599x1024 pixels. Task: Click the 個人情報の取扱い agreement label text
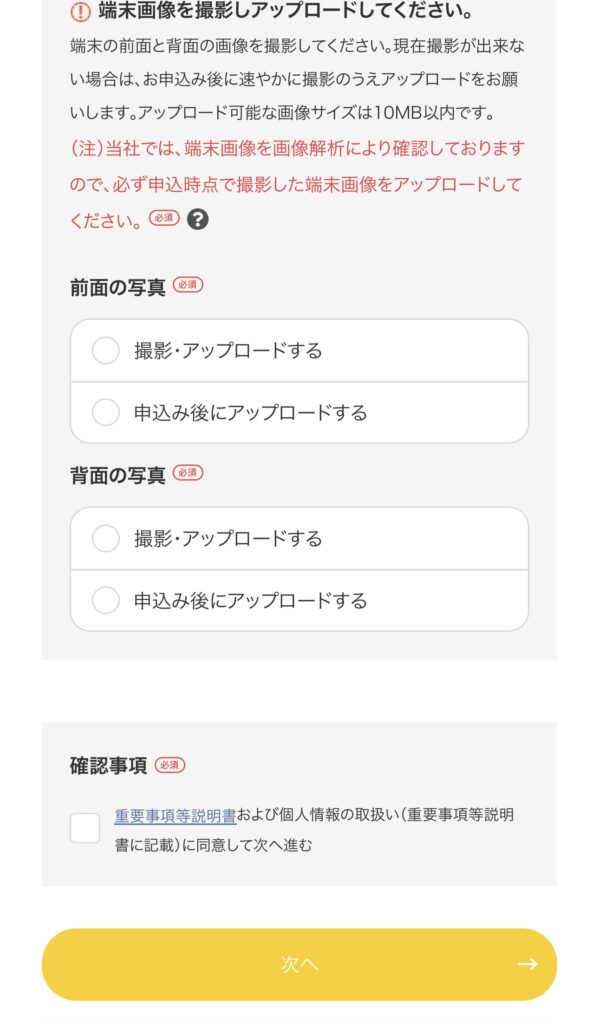point(315,829)
